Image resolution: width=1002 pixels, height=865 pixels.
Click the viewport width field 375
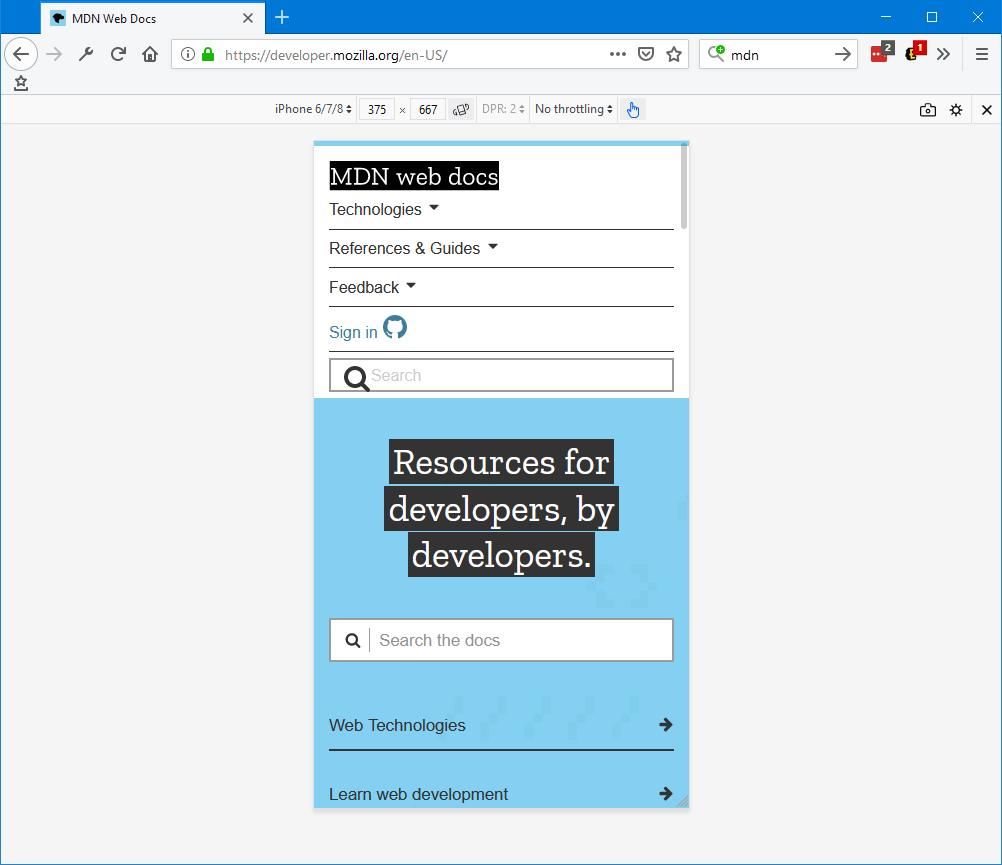pos(377,110)
